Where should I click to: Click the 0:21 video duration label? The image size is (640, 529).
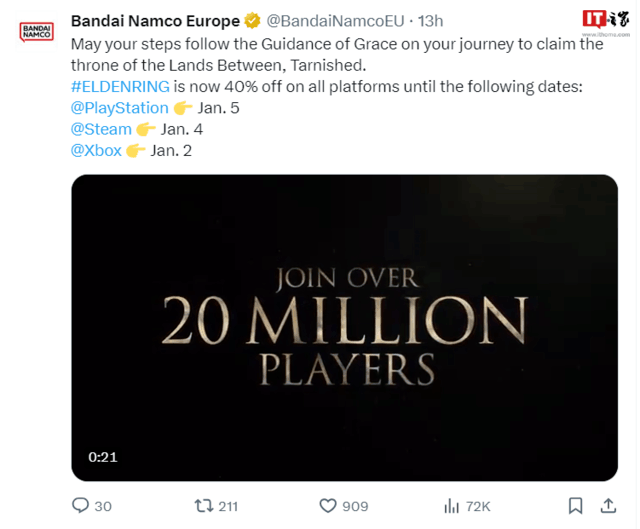pos(103,457)
